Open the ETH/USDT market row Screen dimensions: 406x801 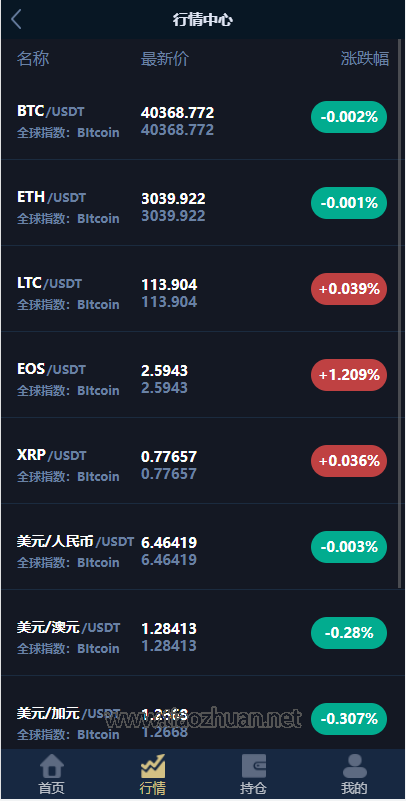[x=200, y=203]
